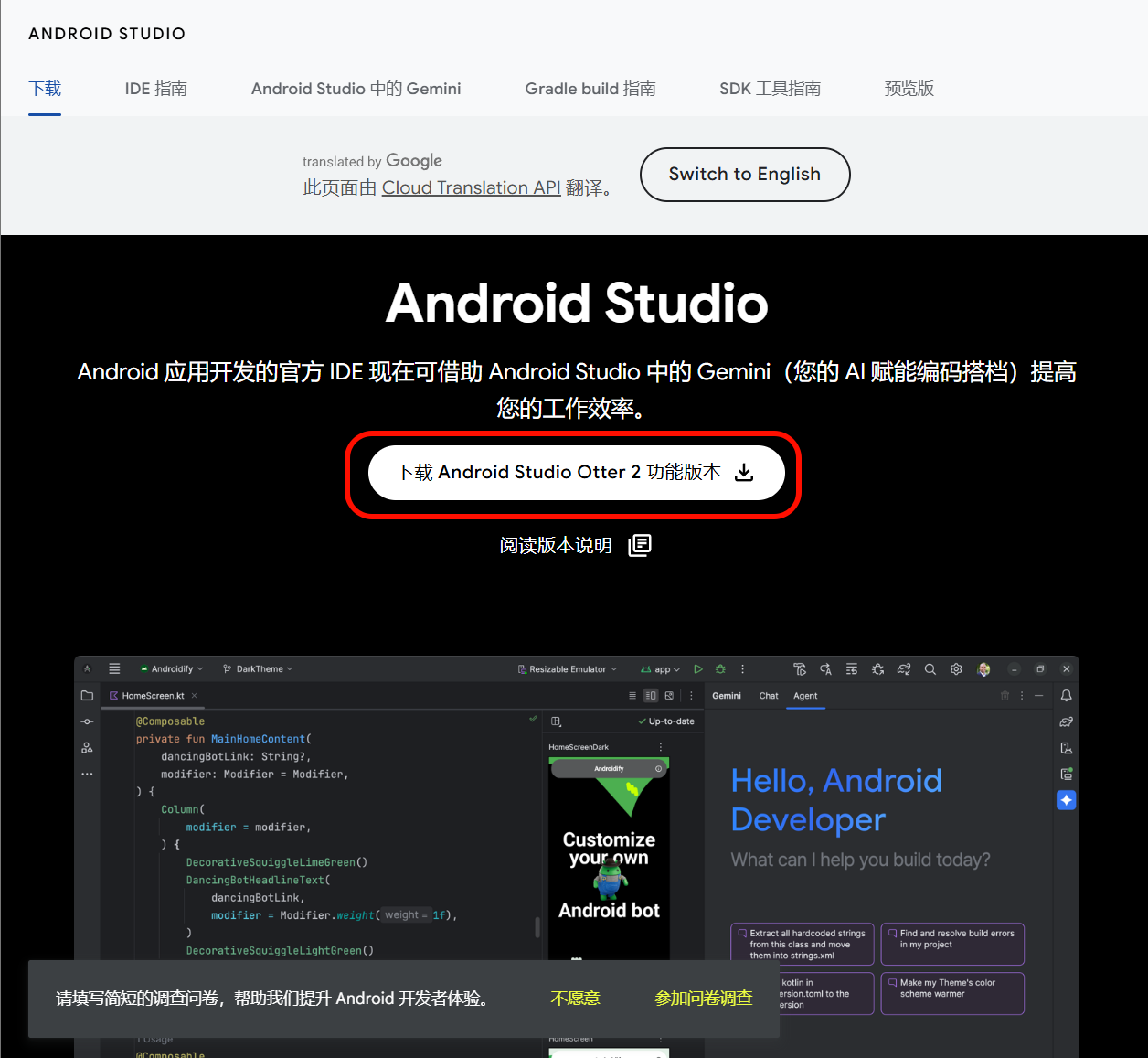Click the Notifications bell icon
Image resolution: width=1148 pixels, height=1058 pixels.
coord(1066,696)
